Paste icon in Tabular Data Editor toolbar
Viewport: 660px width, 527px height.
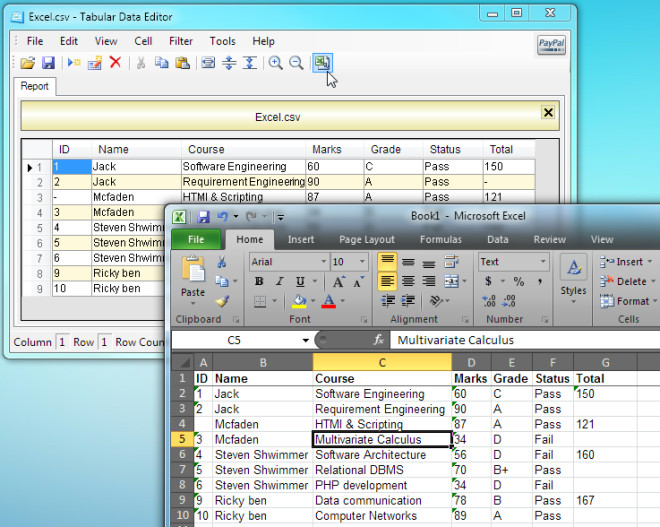pos(182,63)
